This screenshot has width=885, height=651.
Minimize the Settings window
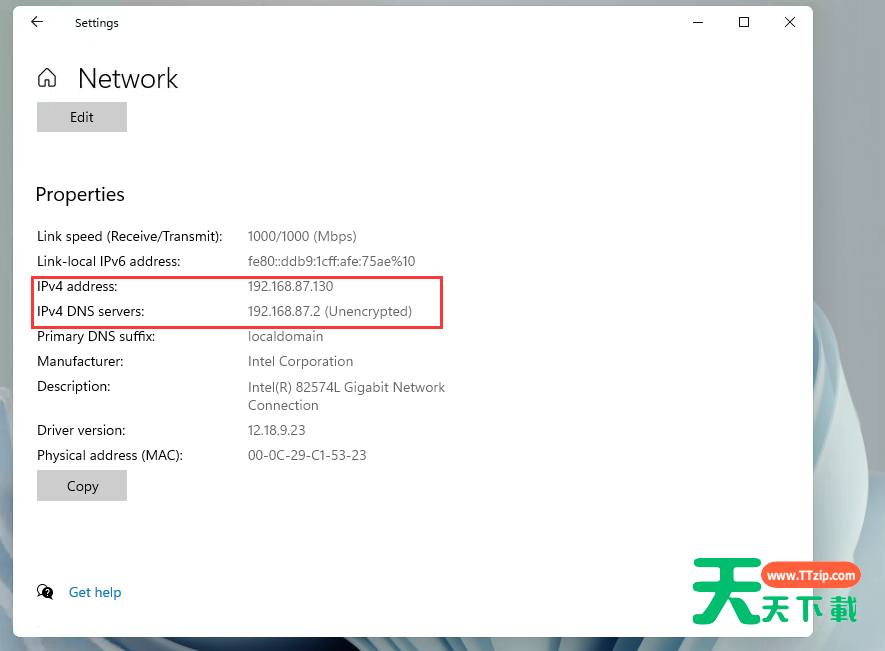tap(698, 22)
